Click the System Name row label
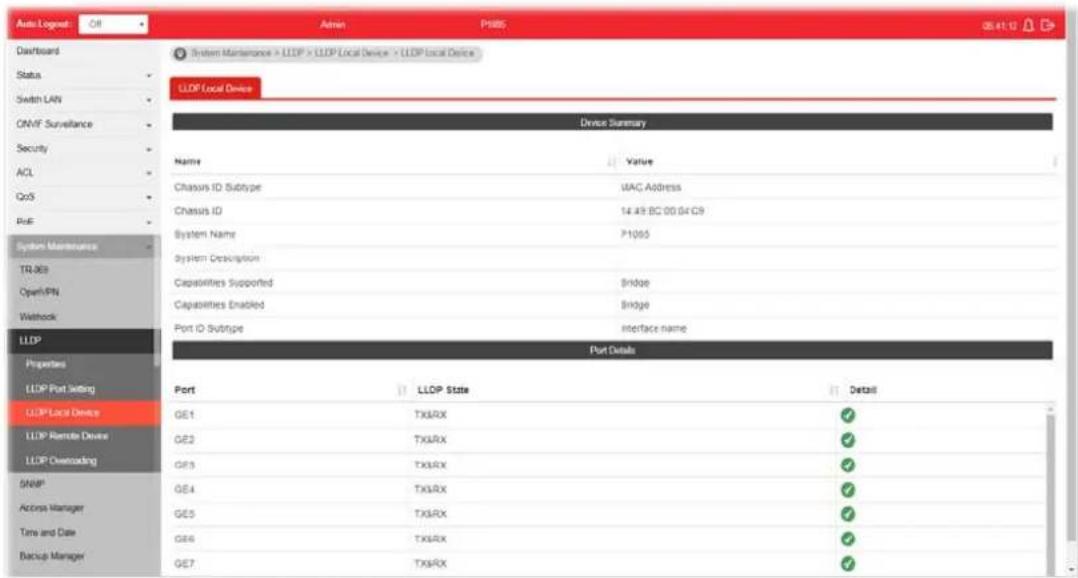The width and height of the screenshot is (1078, 578). click(x=205, y=235)
